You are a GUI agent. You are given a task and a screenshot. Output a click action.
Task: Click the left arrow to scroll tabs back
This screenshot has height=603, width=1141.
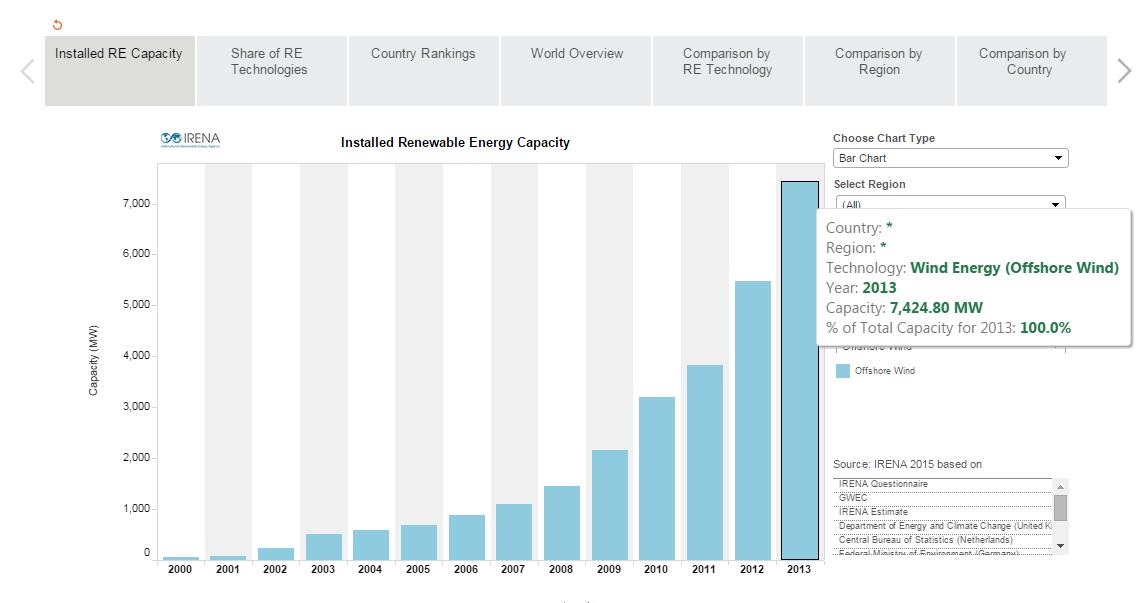28,71
